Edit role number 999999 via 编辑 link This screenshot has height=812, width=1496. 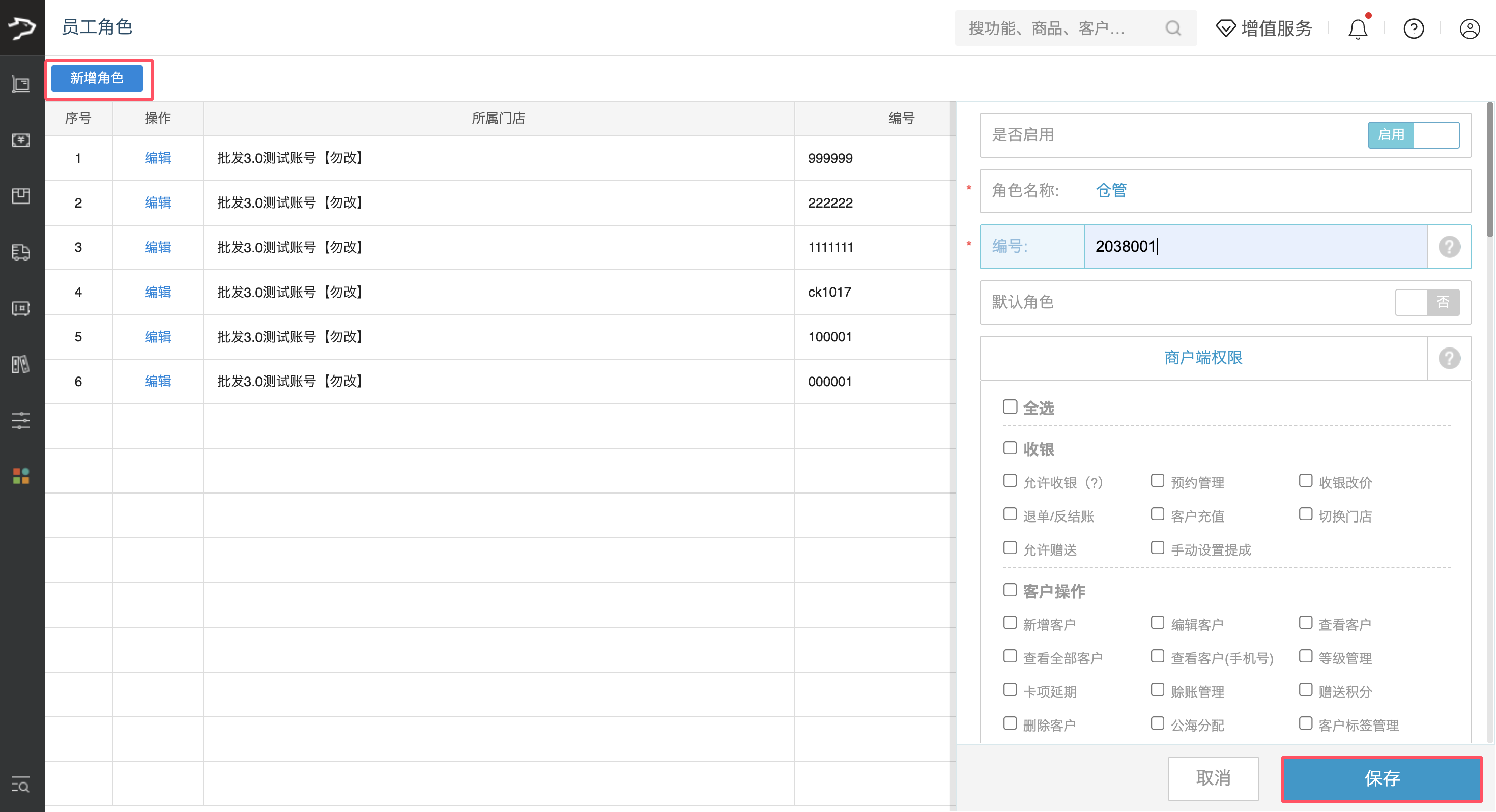[x=157, y=157]
